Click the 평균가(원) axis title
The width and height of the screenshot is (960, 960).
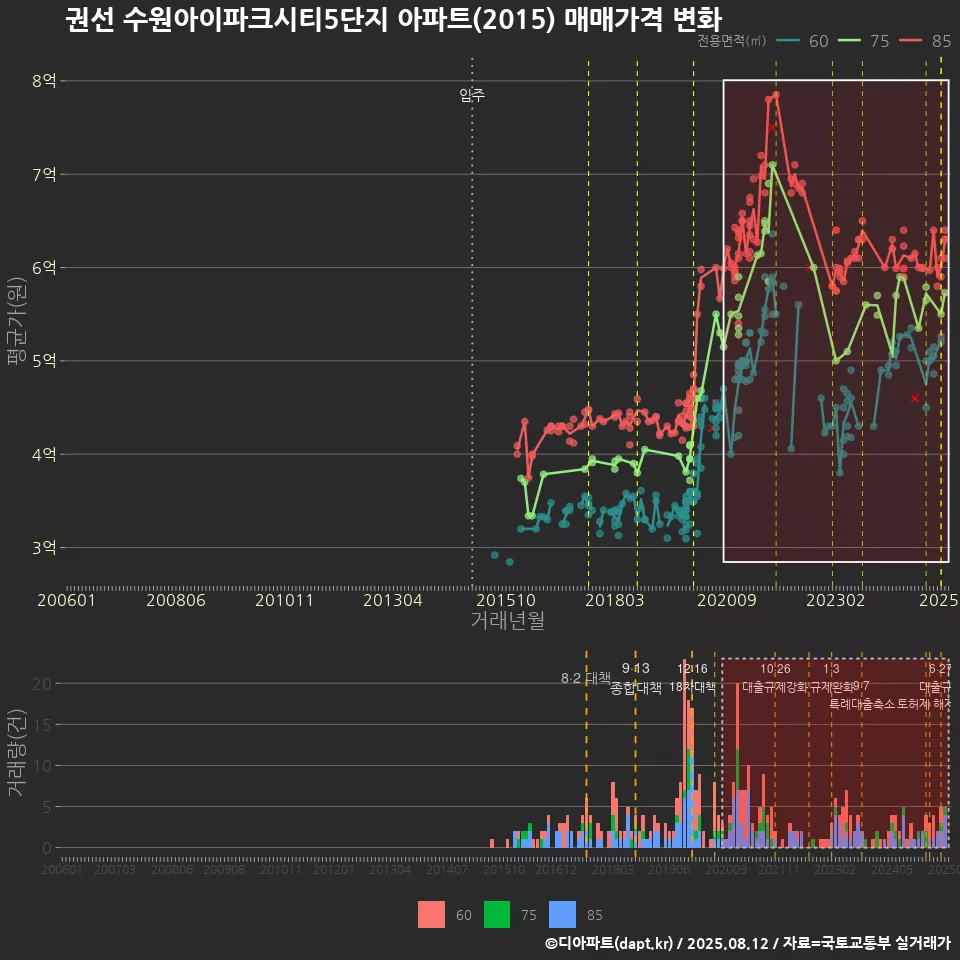point(17,321)
